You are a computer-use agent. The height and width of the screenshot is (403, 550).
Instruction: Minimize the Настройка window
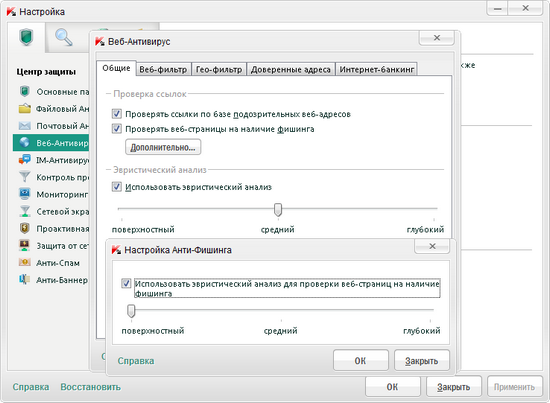(497, 9)
